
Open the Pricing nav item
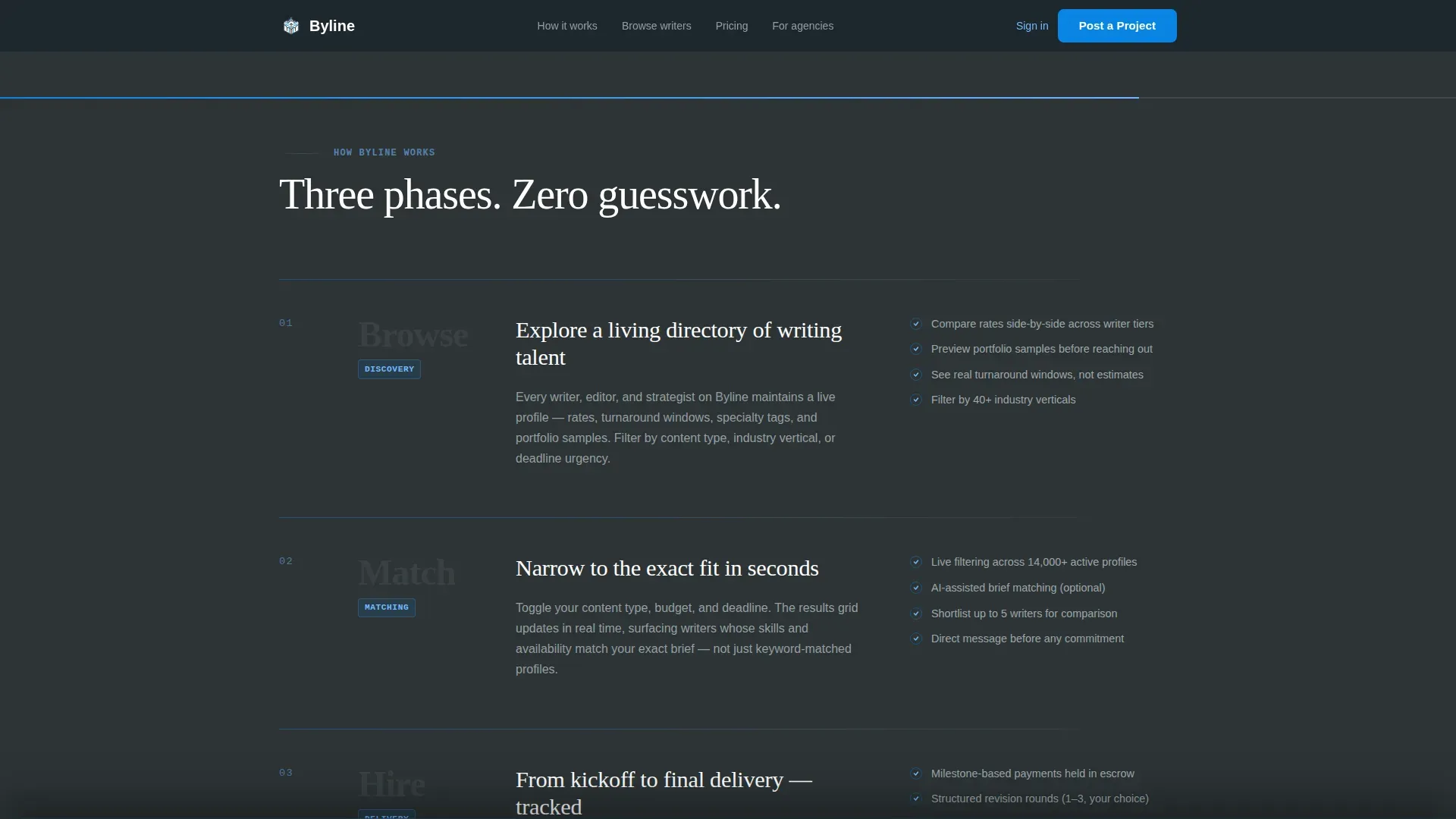(x=732, y=26)
